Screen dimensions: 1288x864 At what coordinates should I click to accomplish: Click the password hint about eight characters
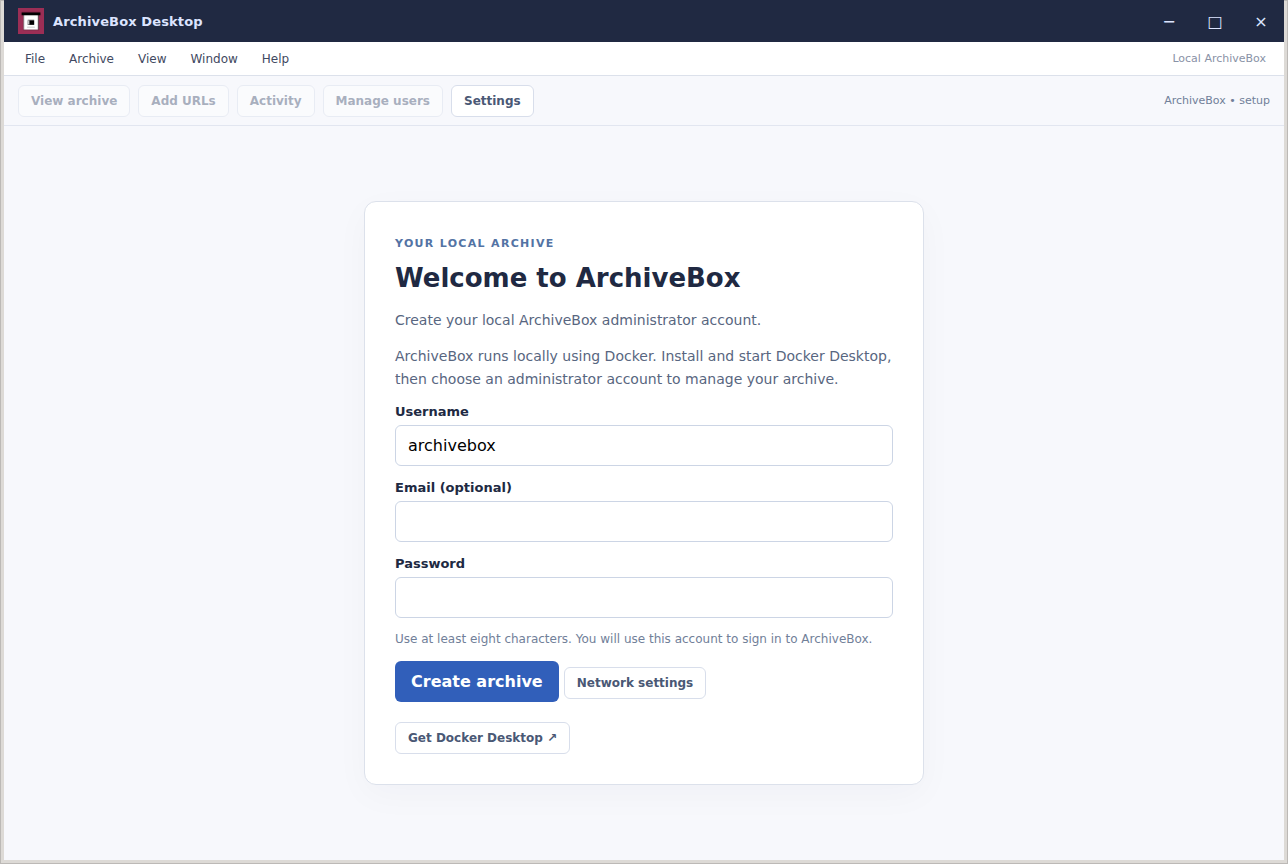633,639
